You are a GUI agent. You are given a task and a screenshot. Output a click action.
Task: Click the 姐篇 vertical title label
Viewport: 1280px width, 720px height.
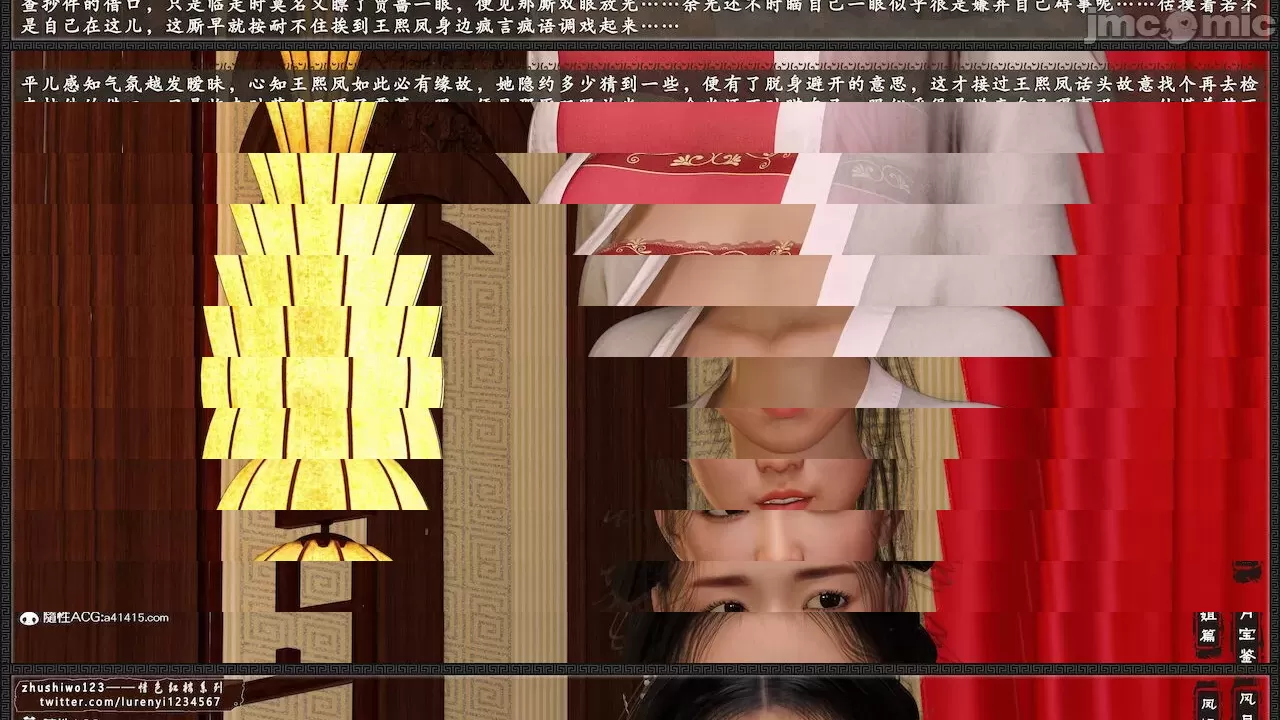pyautogui.click(x=1209, y=627)
